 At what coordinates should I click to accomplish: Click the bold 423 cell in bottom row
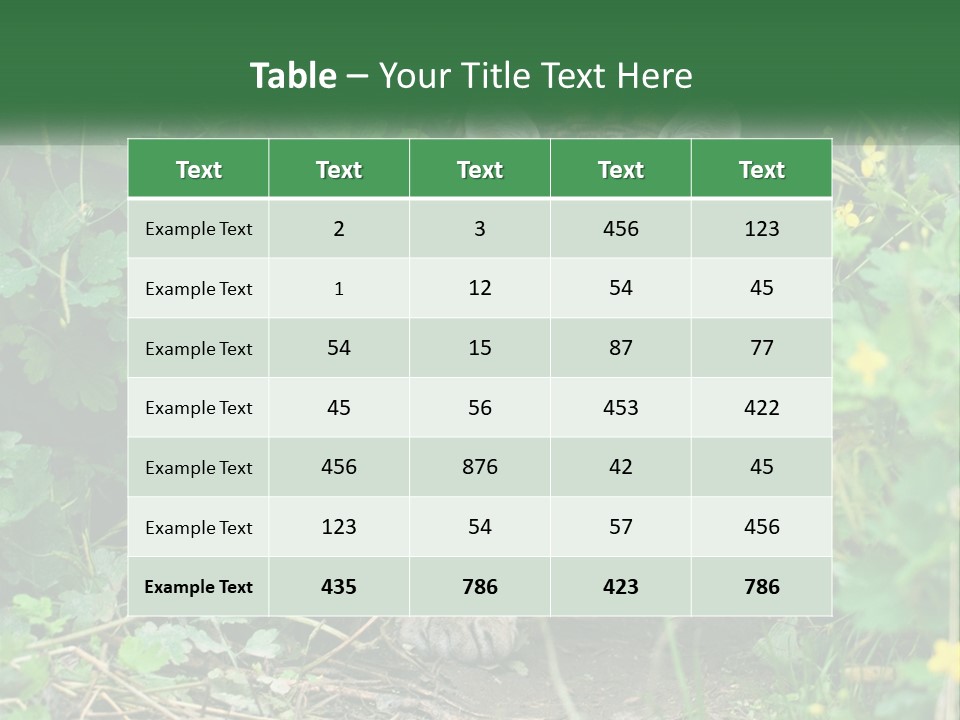[x=621, y=587]
